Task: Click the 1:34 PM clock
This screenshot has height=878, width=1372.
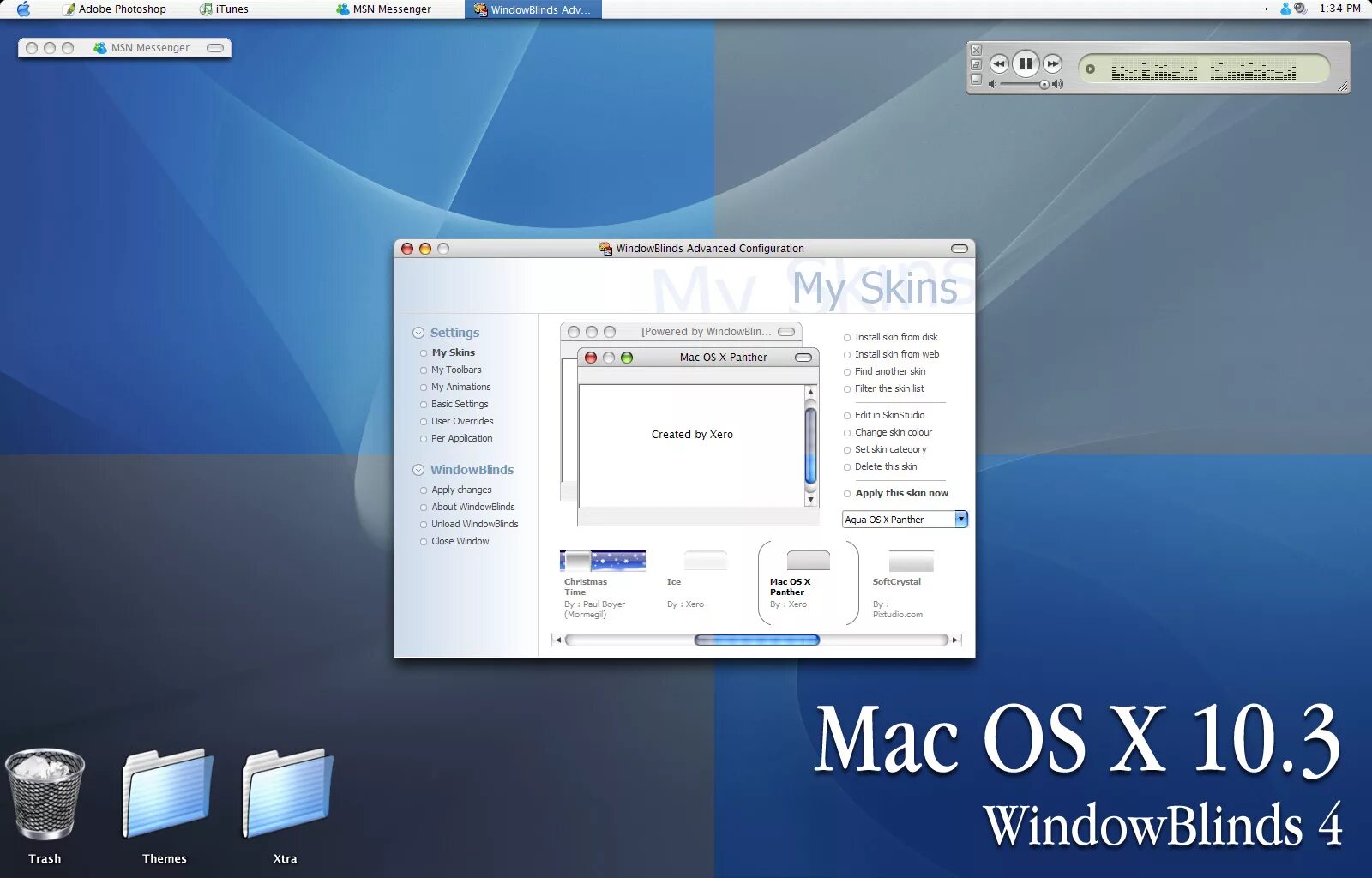Action: click(1339, 9)
